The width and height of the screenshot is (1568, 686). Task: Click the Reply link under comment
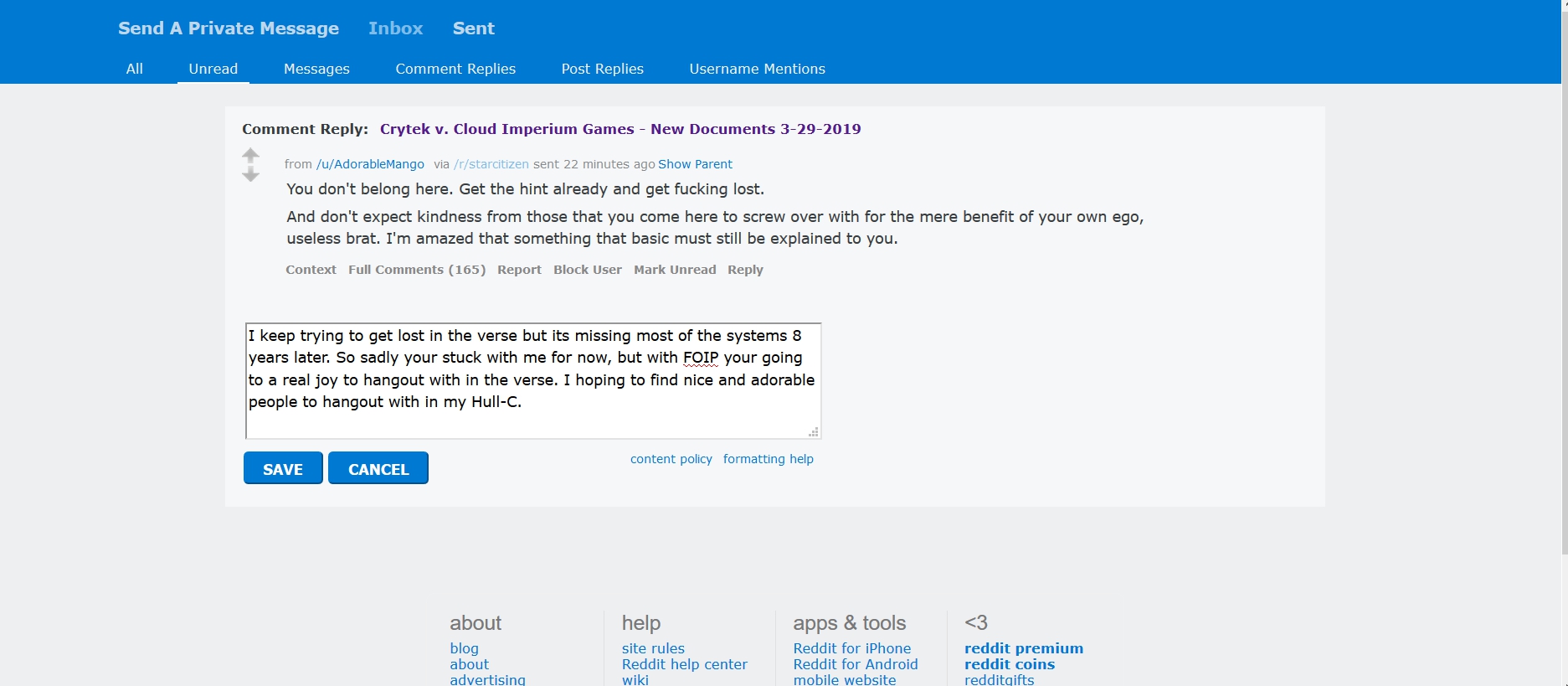click(x=745, y=270)
